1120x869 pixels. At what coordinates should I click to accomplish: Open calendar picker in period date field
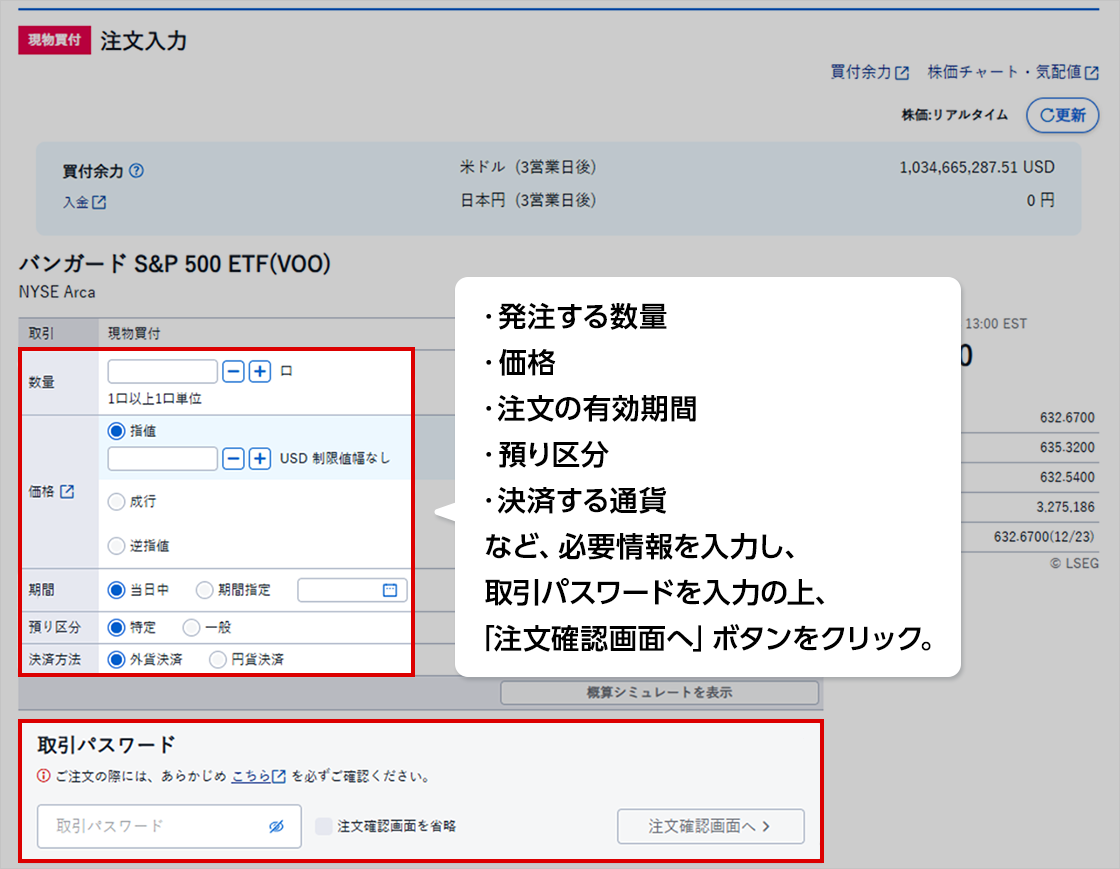(390, 590)
